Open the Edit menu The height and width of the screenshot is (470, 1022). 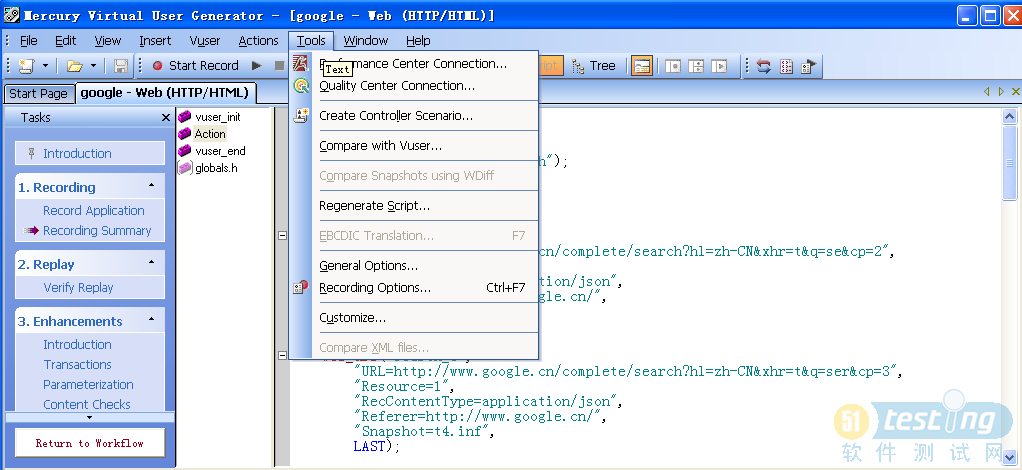click(65, 40)
